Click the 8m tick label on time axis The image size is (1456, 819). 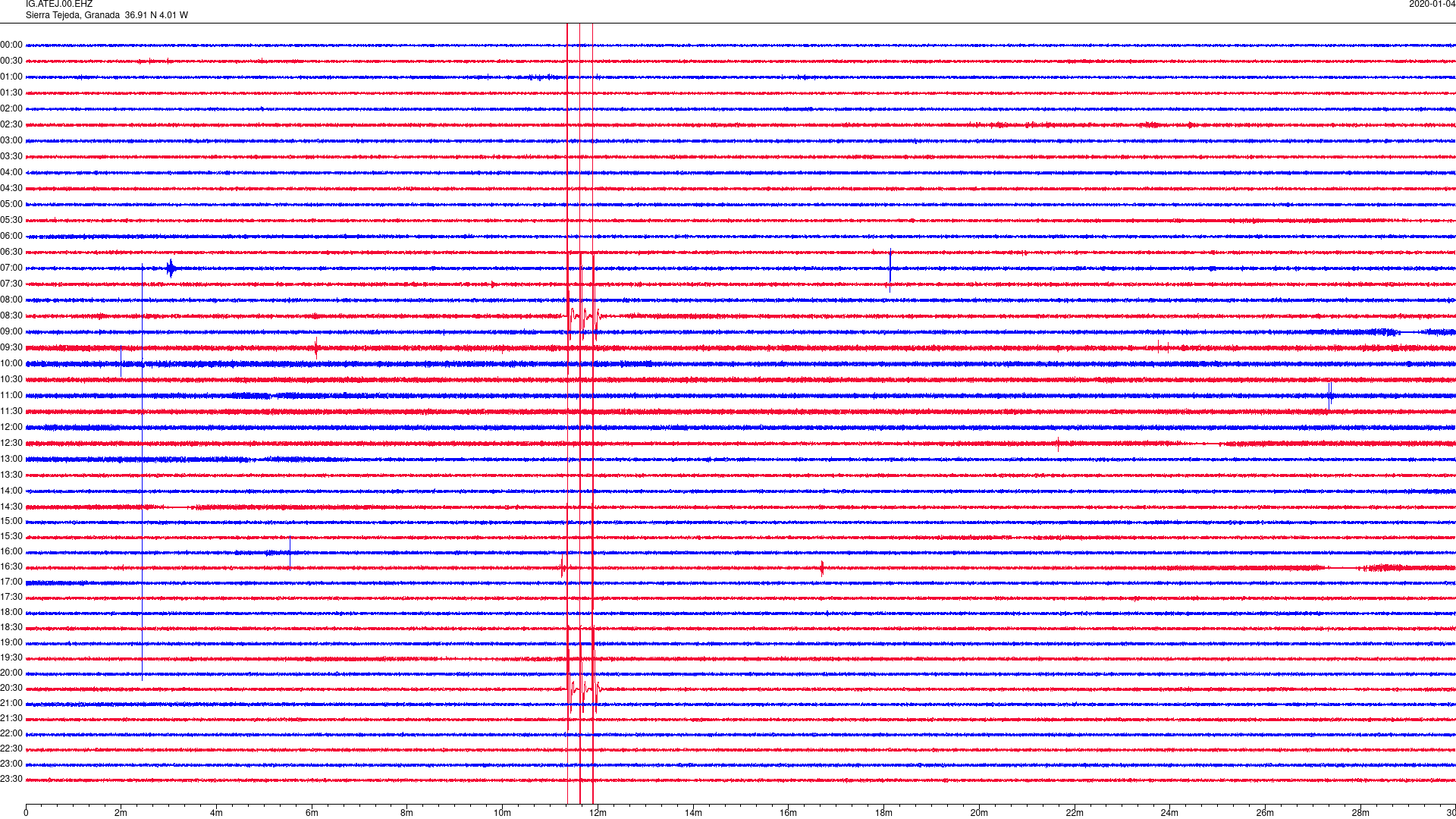pos(406,813)
